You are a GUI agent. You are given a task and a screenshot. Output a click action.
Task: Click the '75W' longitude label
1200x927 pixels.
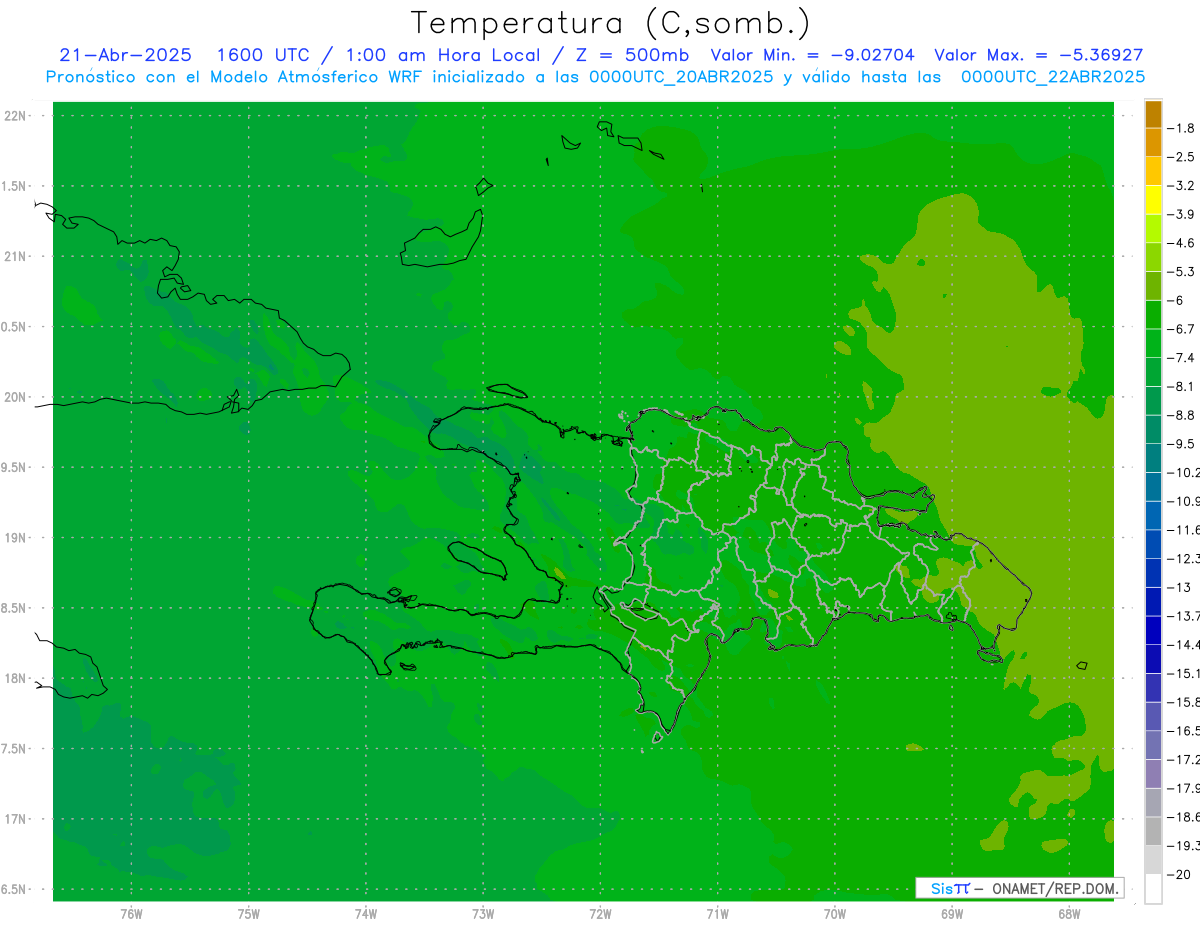tap(249, 914)
